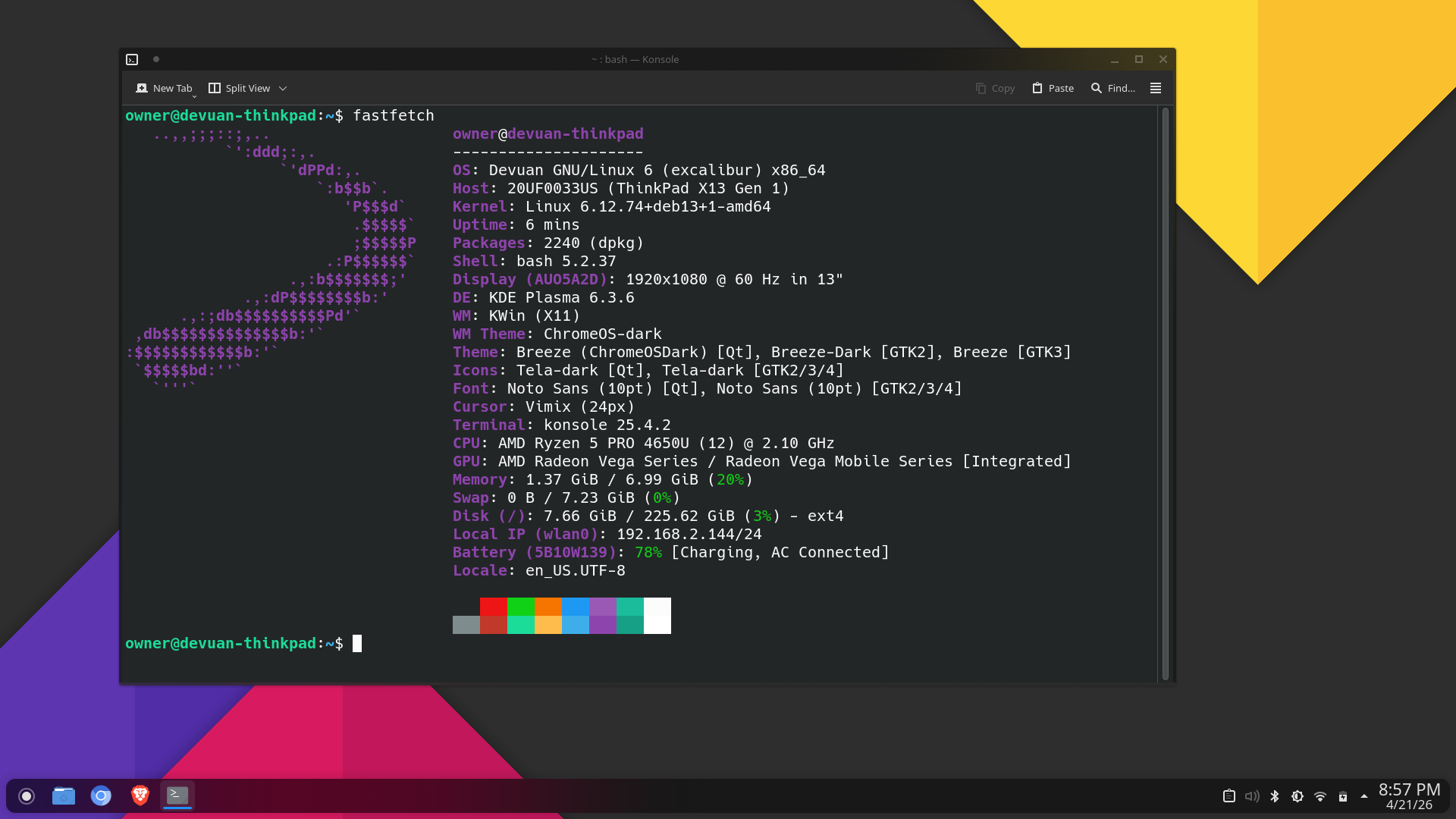Expand the hidden system tray icons
1456x819 pixels.
1365,796
